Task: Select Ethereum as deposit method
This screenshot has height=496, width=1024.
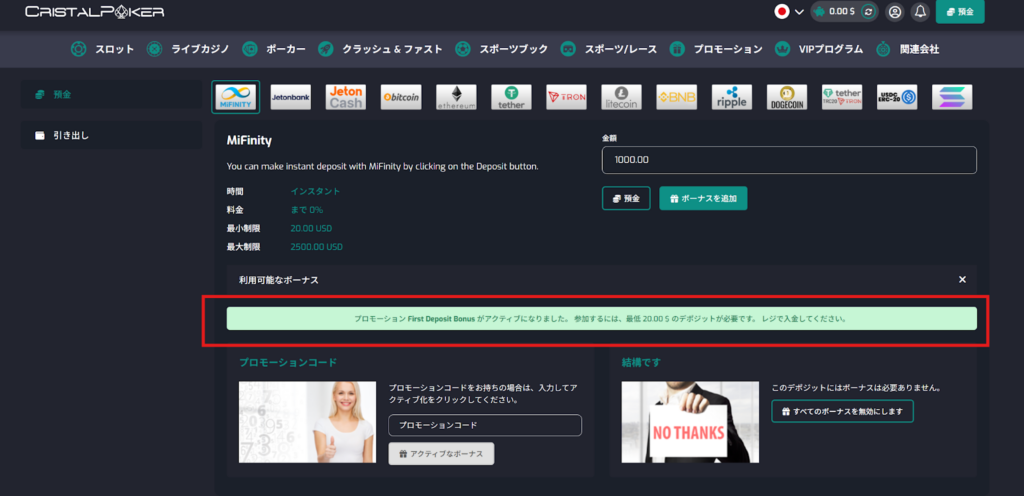Action: [456, 97]
